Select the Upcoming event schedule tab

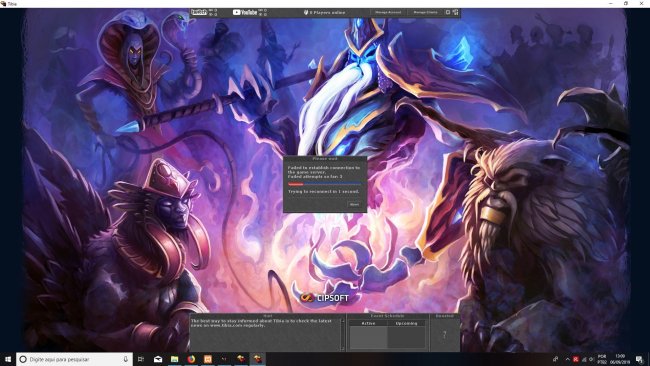(x=406, y=323)
